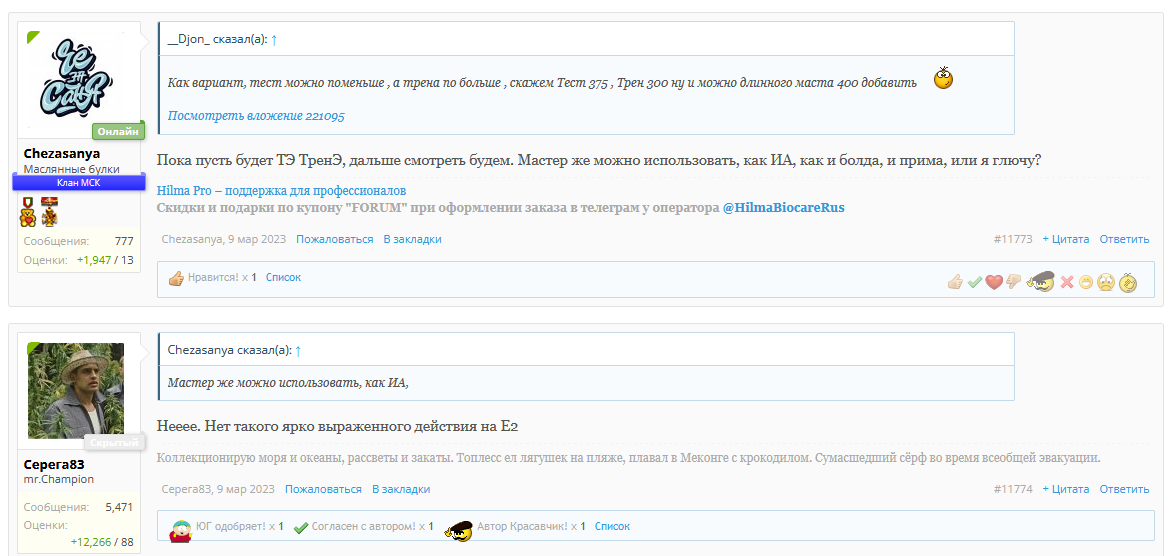
Task: Select laughing smiley reaction on post #11773
Action: pyautogui.click(x=1085, y=282)
